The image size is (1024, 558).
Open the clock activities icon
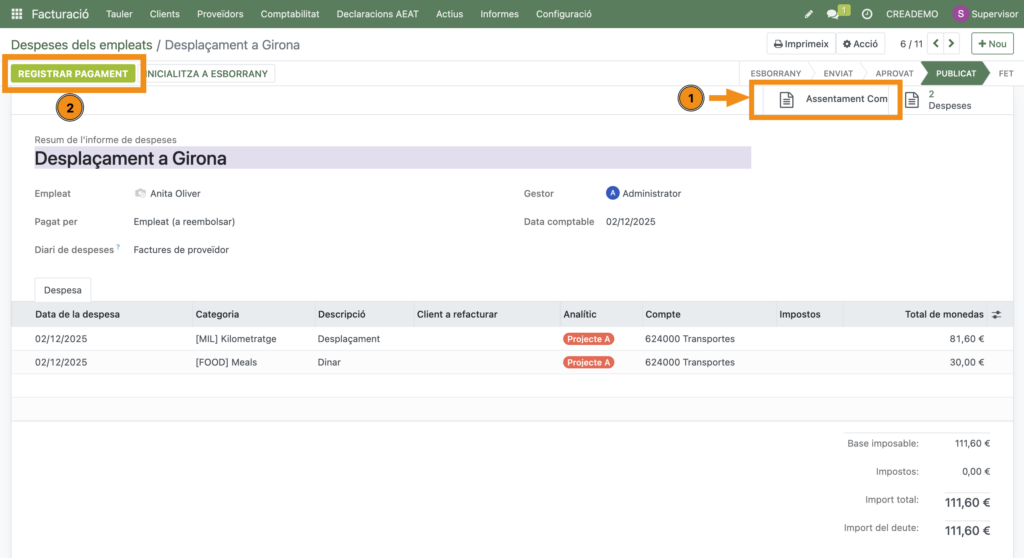pyautogui.click(x=866, y=14)
